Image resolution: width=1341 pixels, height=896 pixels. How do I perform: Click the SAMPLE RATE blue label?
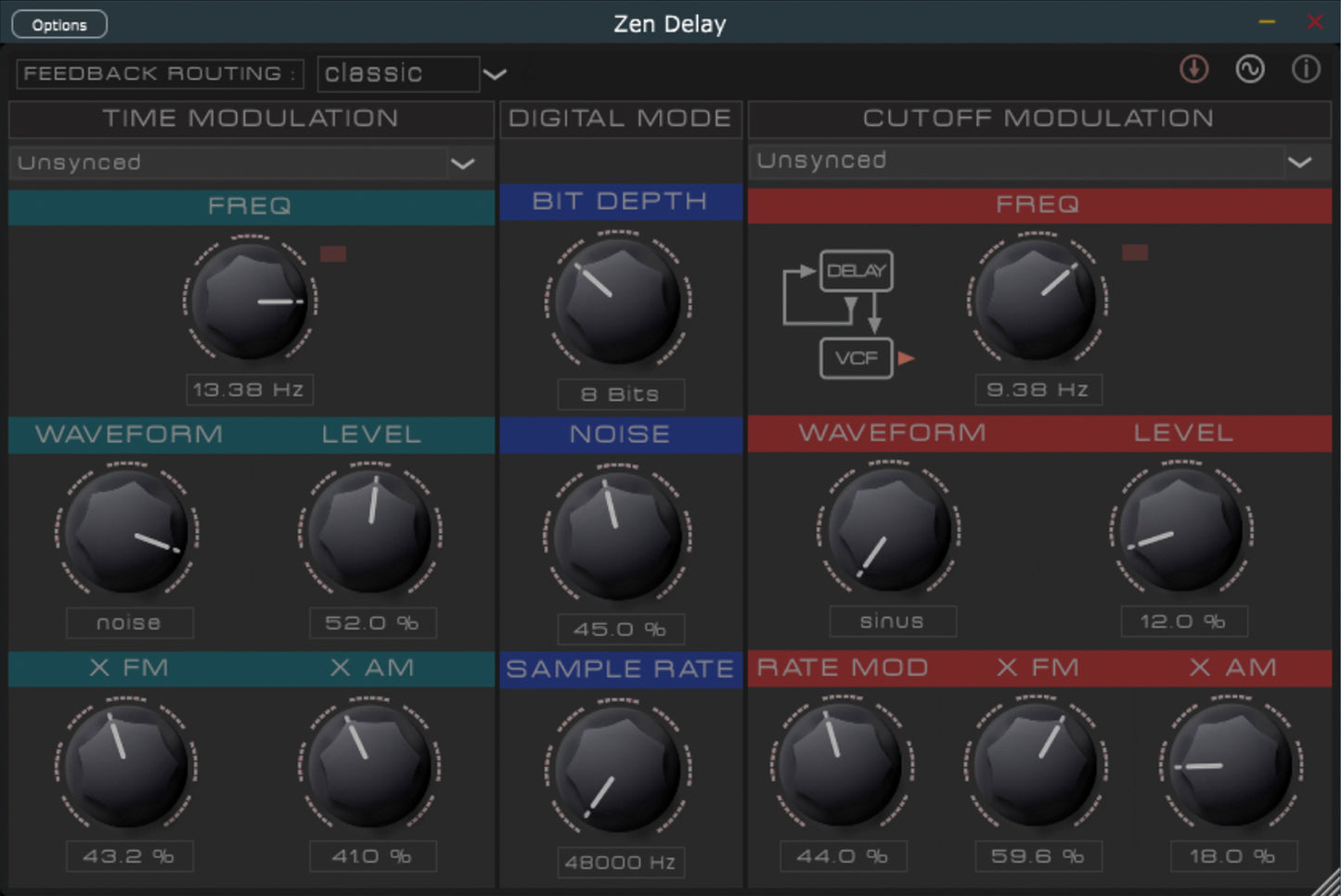tap(620, 669)
